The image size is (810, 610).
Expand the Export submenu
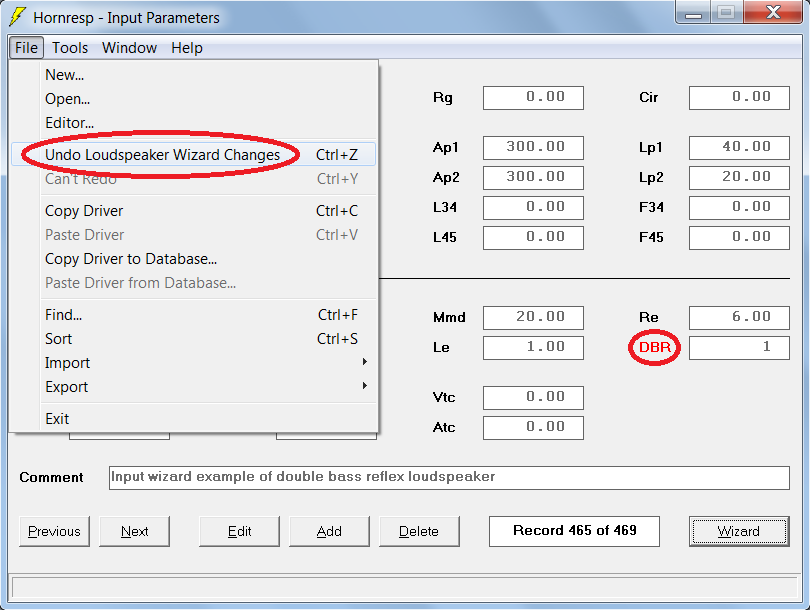click(193, 386)
